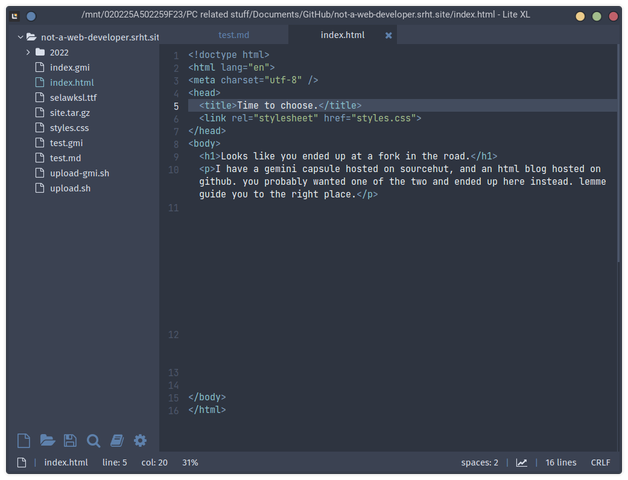Click the save floppy disk icon
This screenshot has height=480, width=628.
pos(70,441)
